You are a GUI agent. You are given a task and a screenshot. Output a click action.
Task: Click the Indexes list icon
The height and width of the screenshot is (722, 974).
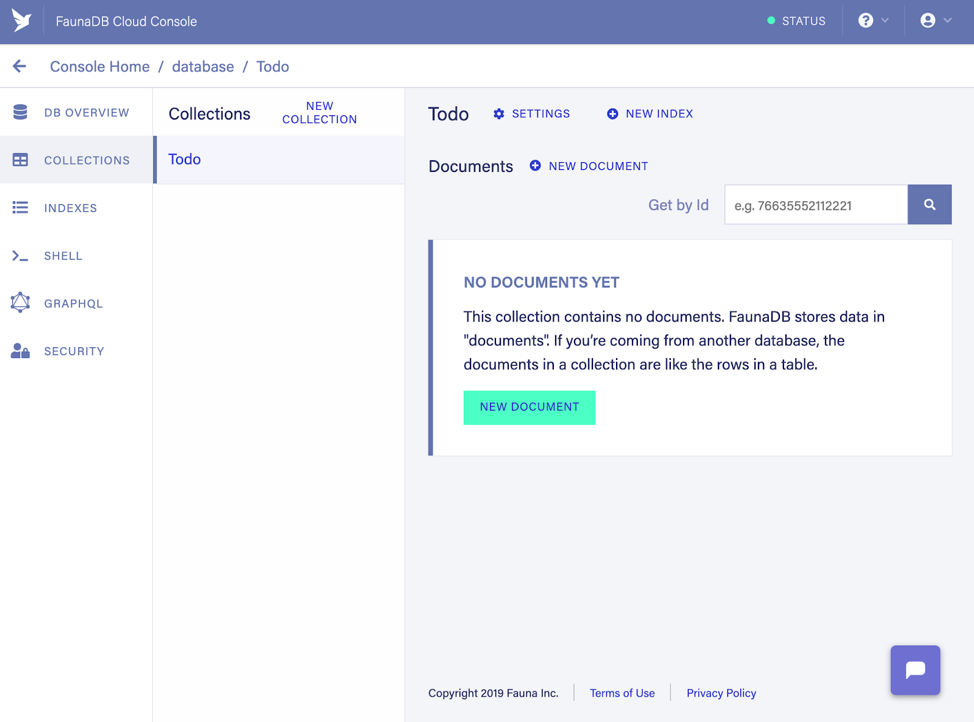coord(20,208)
